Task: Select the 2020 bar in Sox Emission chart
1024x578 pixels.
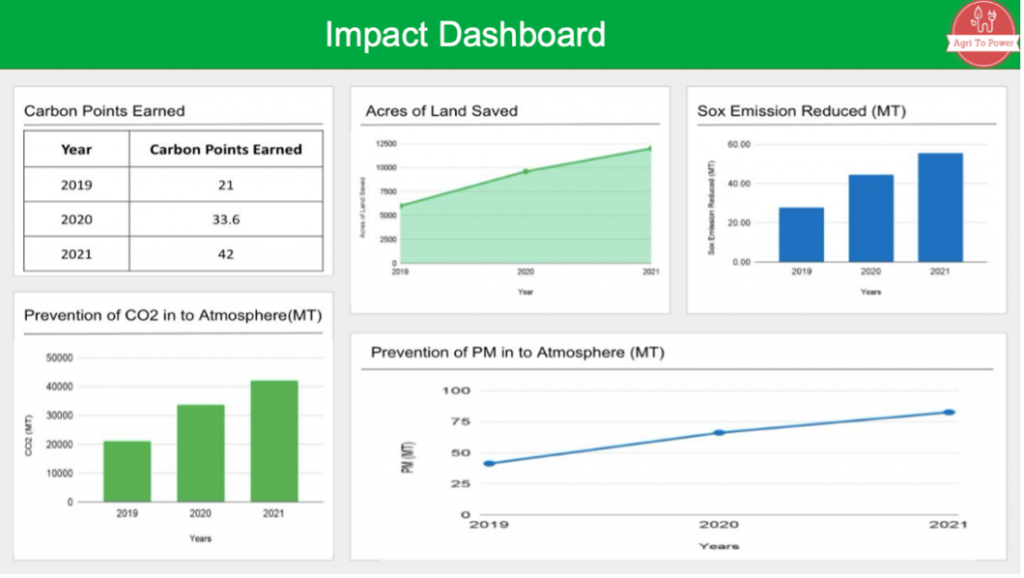Action: [x=870, y=215]
